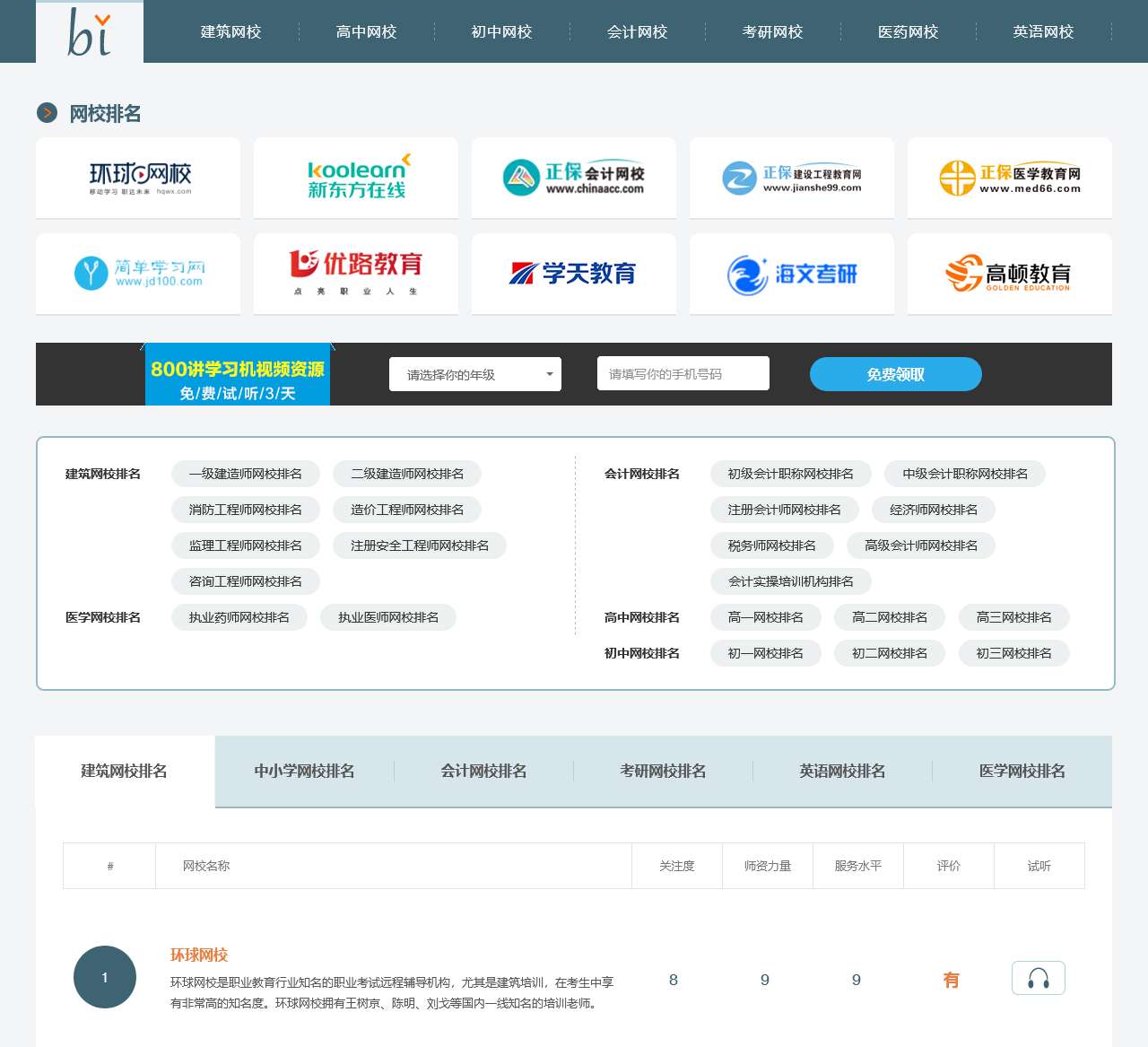Click the 正保医学教育网 logo
This screenshot has width=1148, height=1047.
tap(1009, 177)
